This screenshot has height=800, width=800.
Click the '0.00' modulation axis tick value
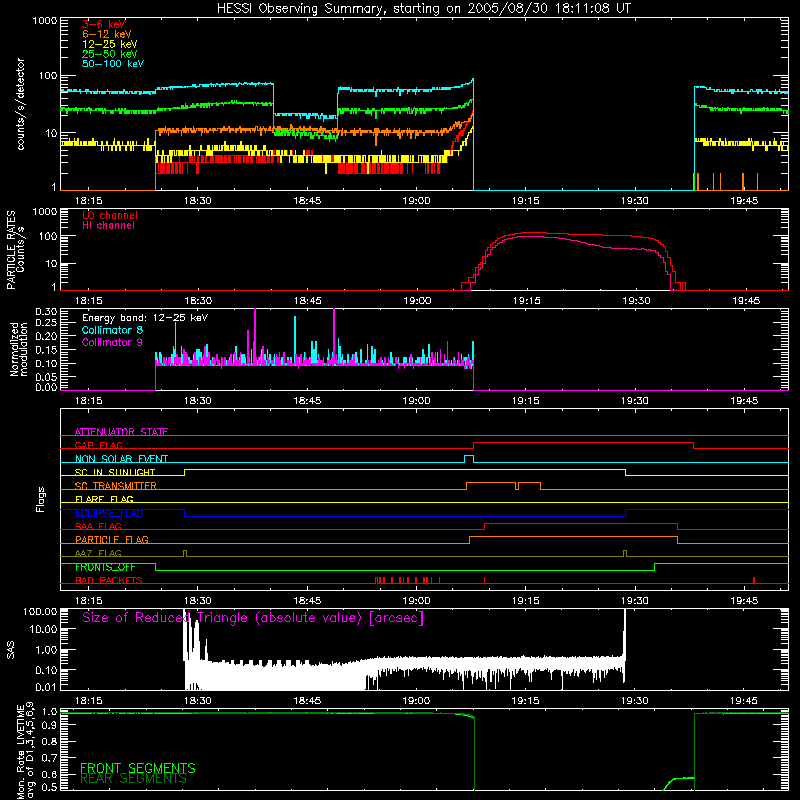tap(46, 387)
